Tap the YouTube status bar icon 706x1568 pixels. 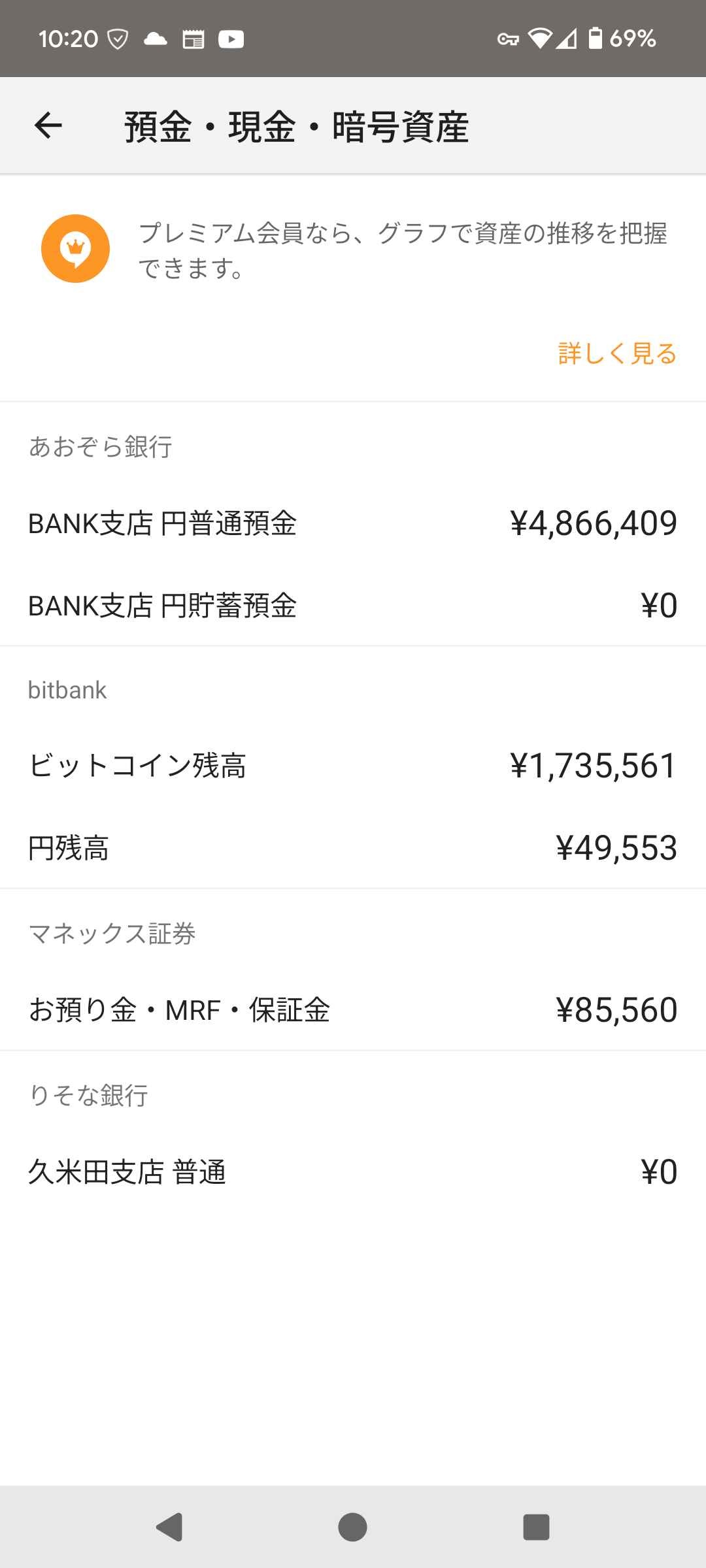pos(231,40)
